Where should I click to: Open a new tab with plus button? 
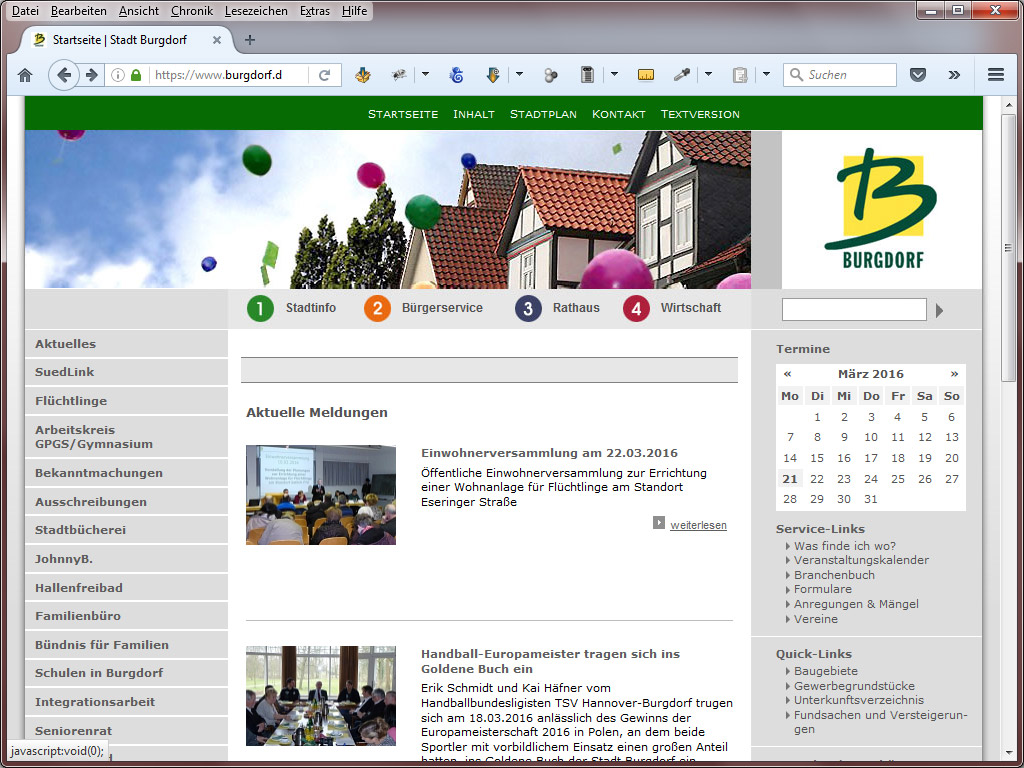[249, 40]
